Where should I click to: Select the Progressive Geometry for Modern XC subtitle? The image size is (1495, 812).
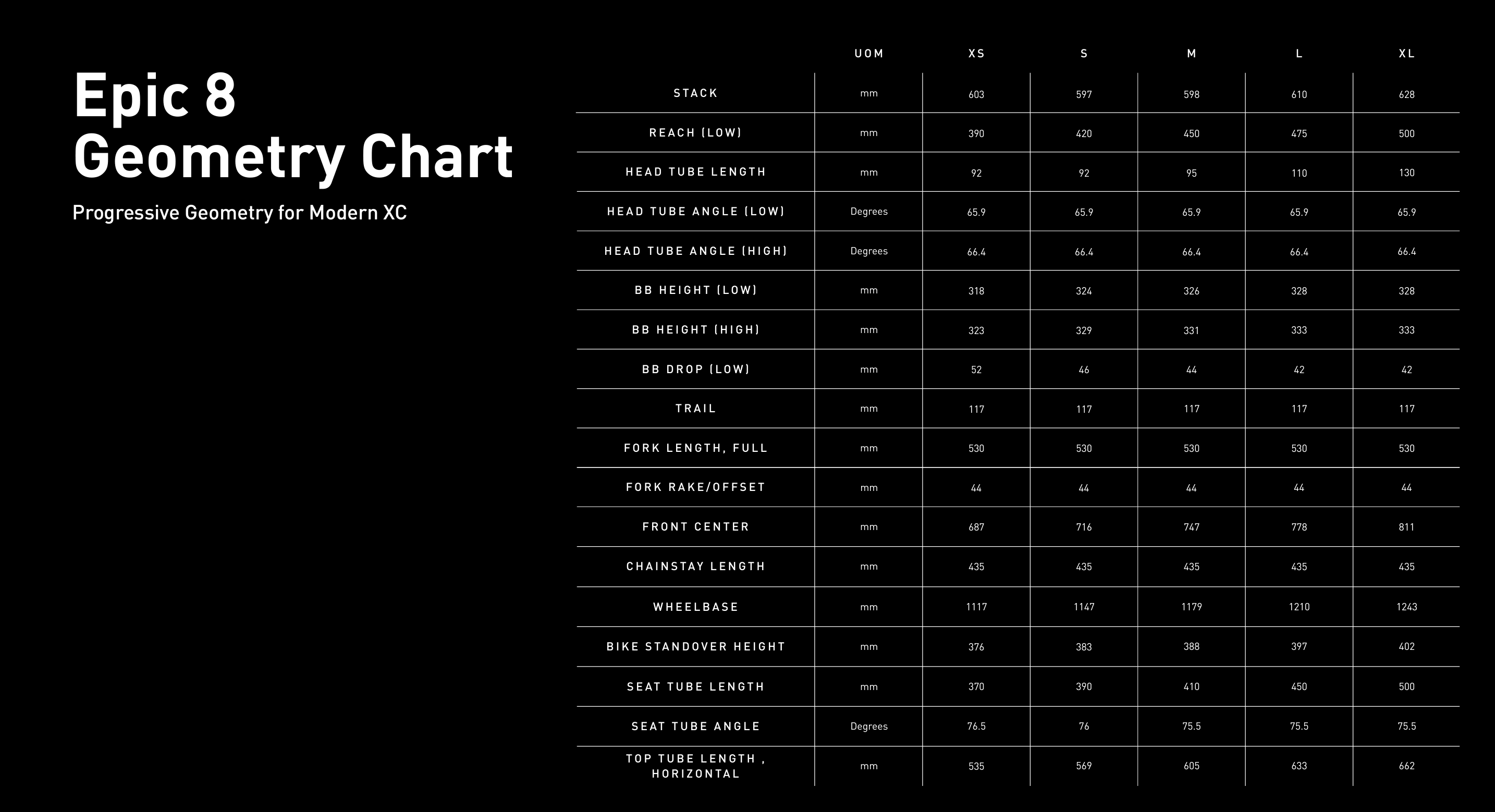pos(239,213)
